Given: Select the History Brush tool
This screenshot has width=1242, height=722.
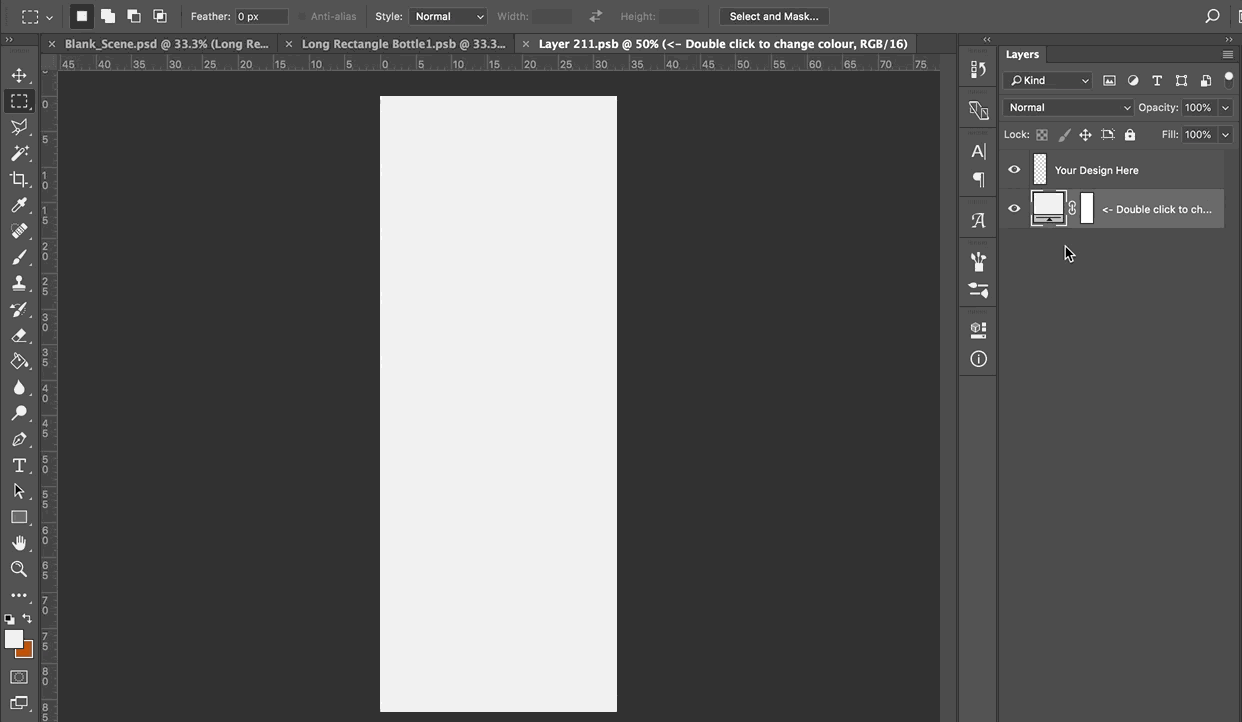Looking at the screenshot, I should 19,309.
